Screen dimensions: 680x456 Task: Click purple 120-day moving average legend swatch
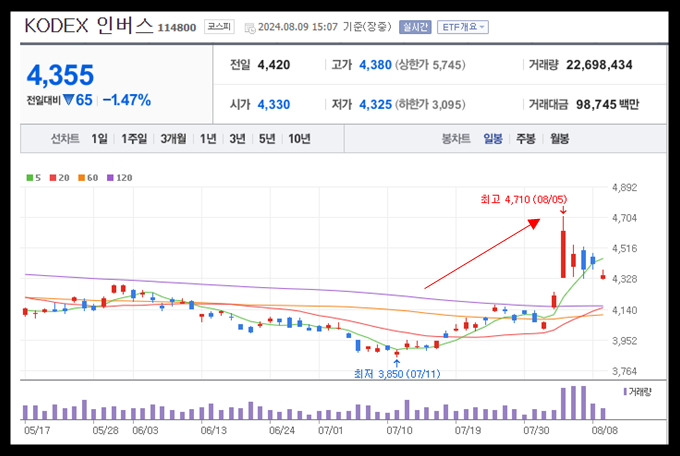tap(110, 177)
